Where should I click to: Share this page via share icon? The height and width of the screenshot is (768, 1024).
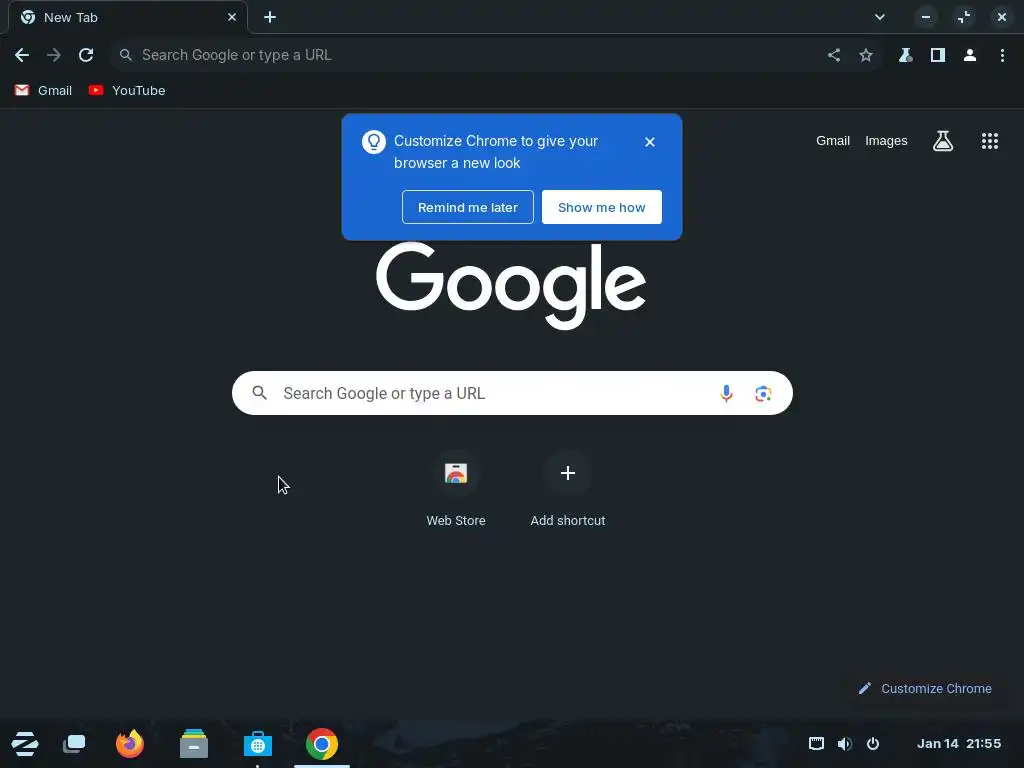click(x=834, y=55)
